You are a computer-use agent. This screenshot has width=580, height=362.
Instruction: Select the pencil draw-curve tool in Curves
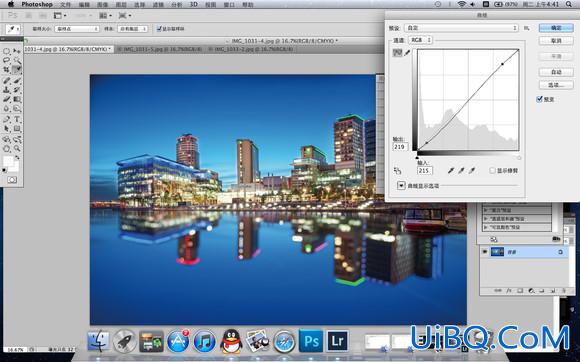pyautogui.click(x=407, y=53)
